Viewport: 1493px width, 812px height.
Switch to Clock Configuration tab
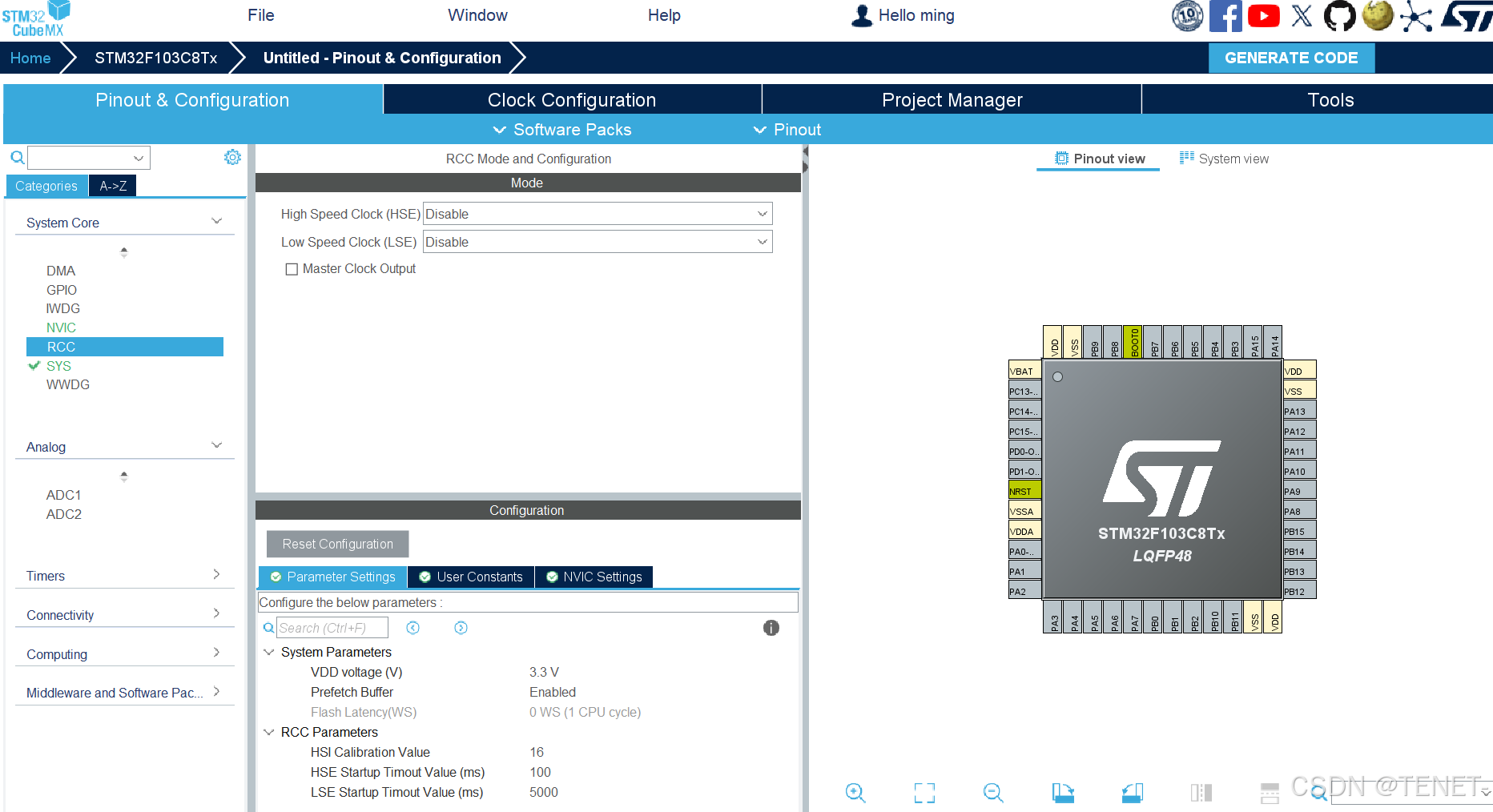pyautogui.click(x=572, y=100)
